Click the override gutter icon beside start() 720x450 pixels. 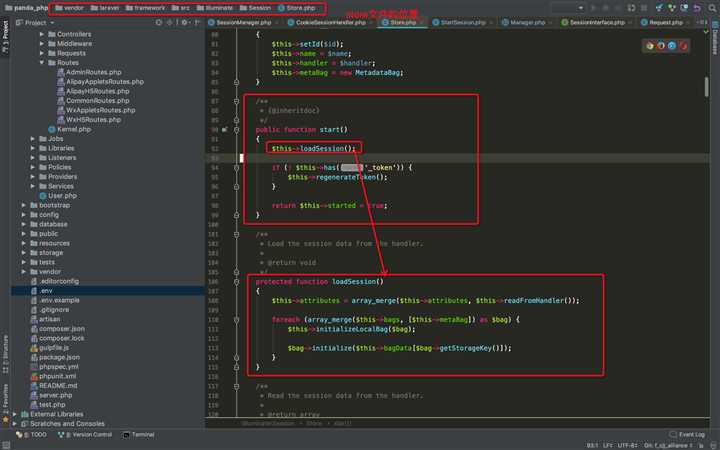tap(225, 130)
